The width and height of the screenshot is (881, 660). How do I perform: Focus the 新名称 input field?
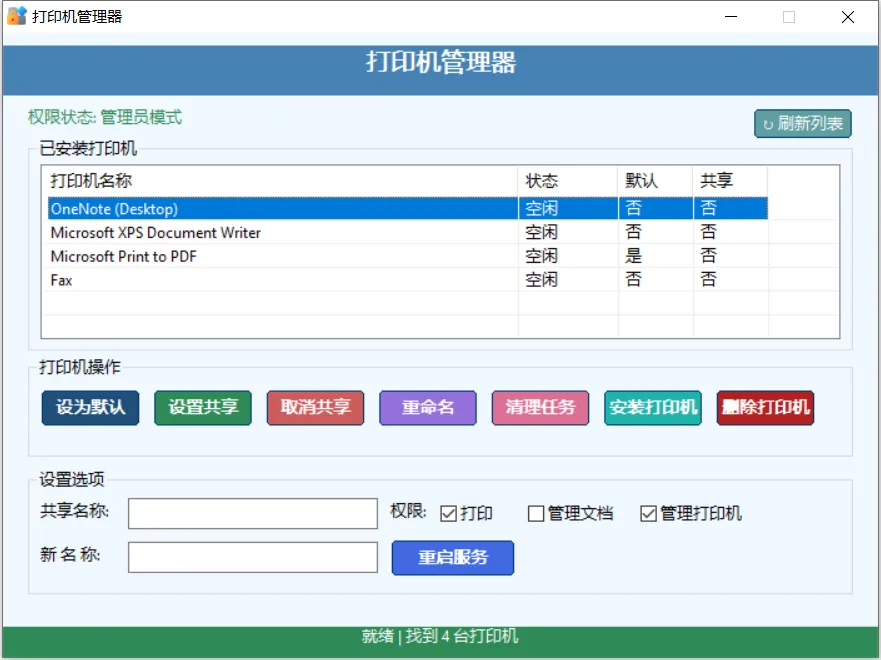[253, 557]
